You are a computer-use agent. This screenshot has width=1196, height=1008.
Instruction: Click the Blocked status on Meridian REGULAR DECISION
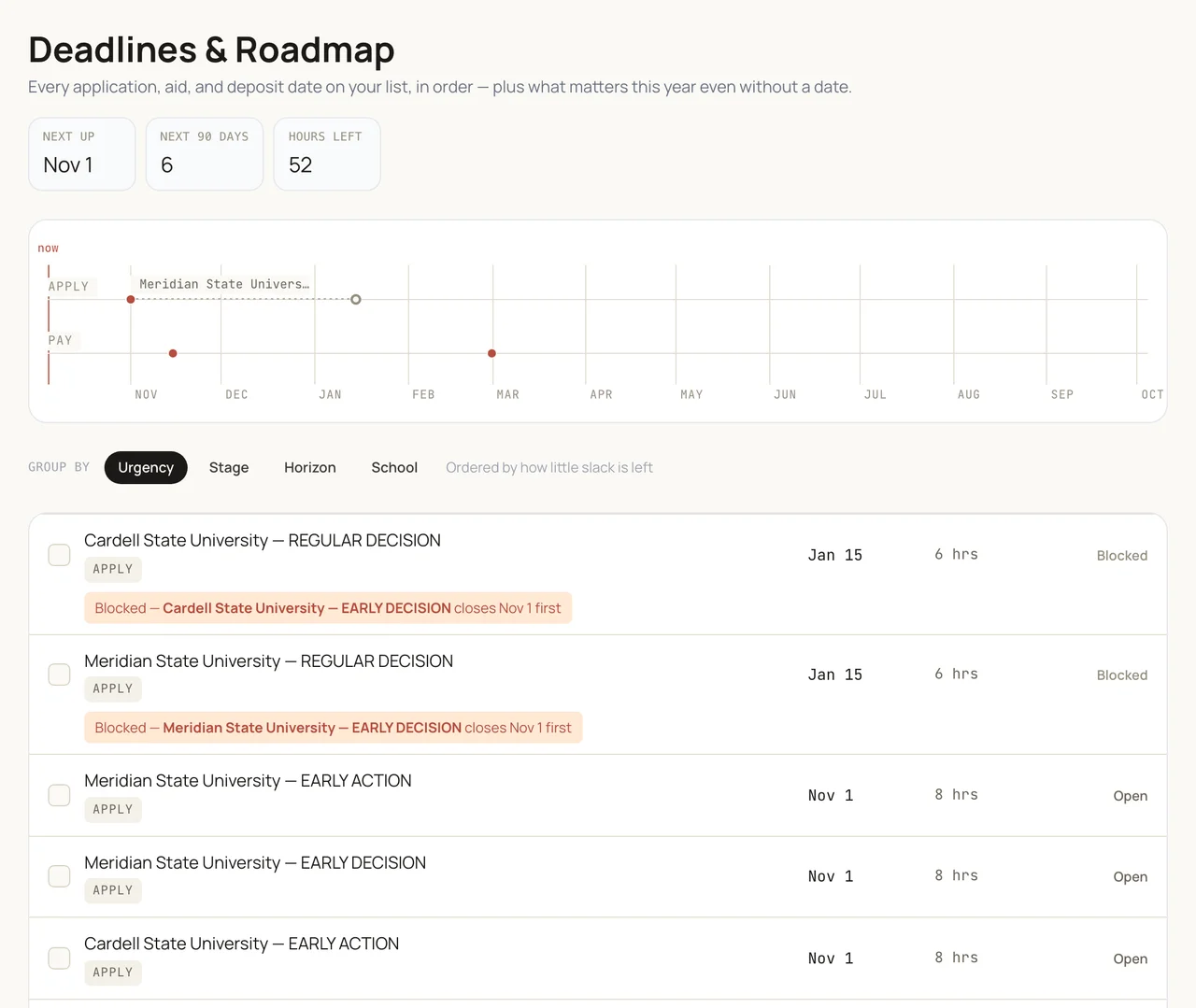pos(1122,674)
